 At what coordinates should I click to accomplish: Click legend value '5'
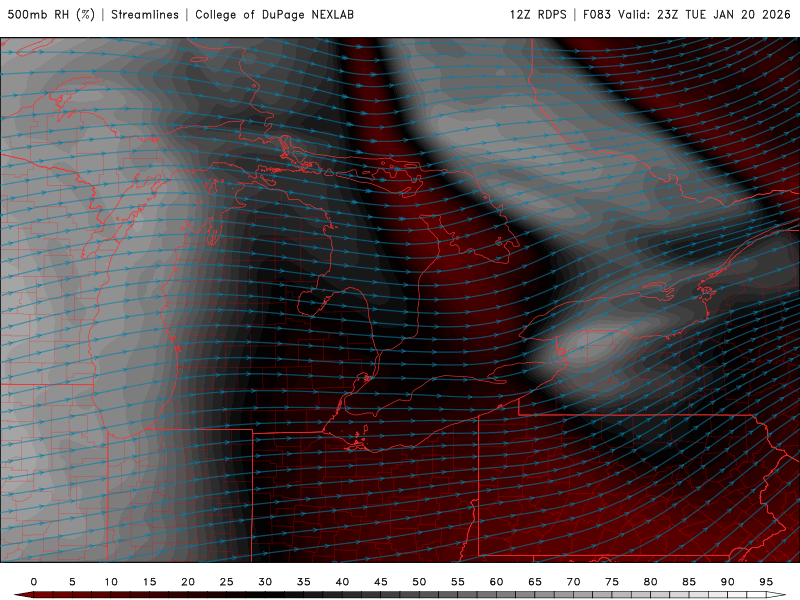pos(72,582)
